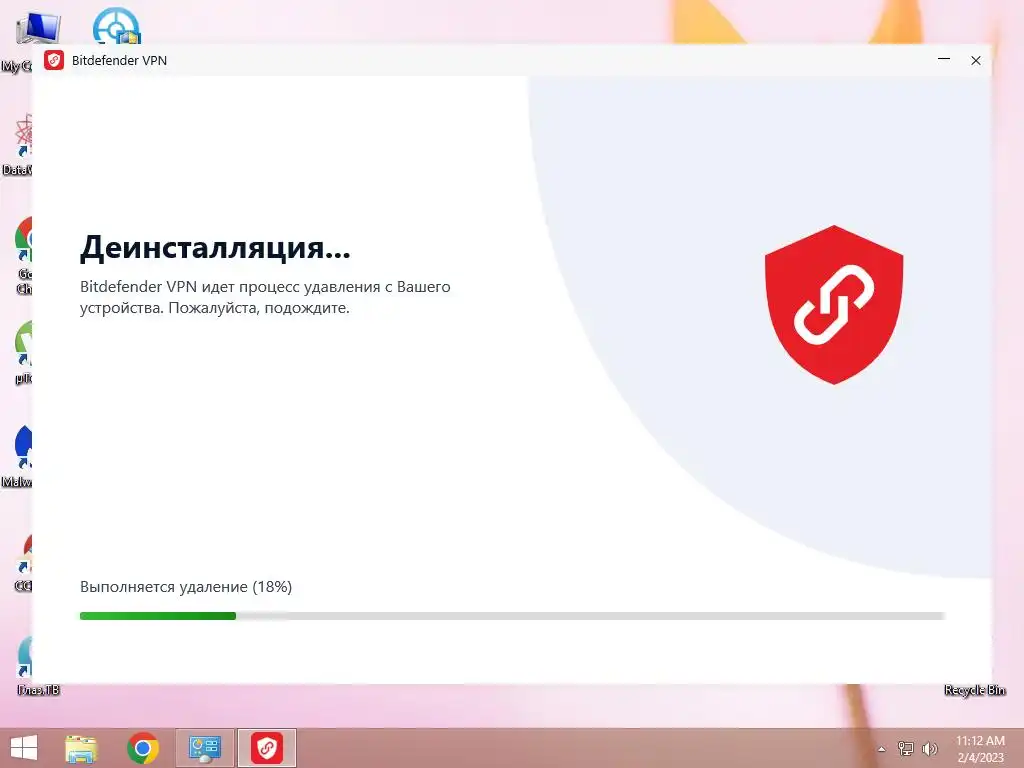Click the 'Выполняется удаление (18%)' status text
The width and height of the screenshot is (1024, 768).
(x=186, y=586)
